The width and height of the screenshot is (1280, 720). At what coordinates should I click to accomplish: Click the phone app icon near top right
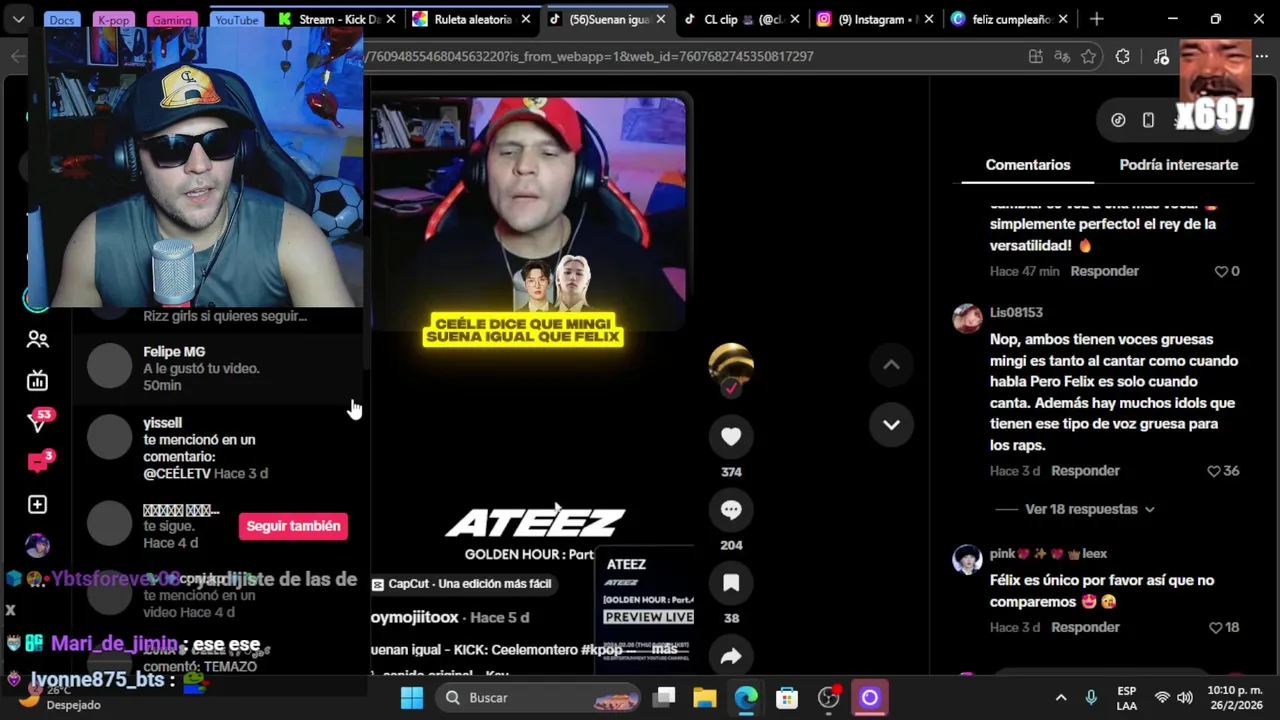[1148, 120]
